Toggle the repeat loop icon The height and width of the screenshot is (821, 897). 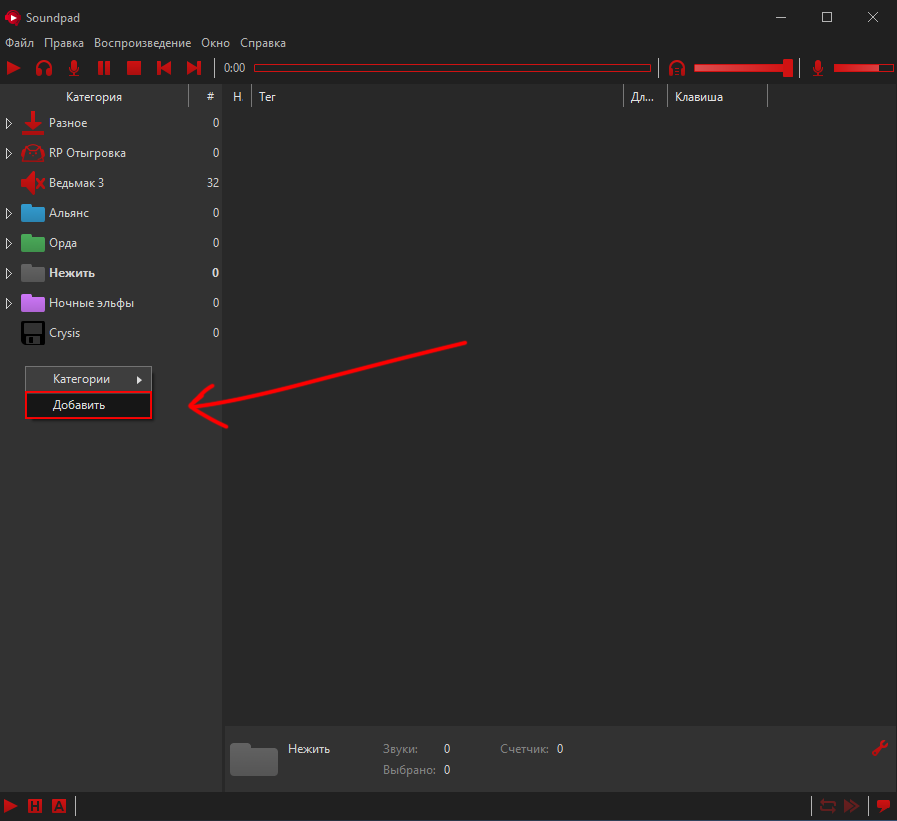(x=827, y=806)
